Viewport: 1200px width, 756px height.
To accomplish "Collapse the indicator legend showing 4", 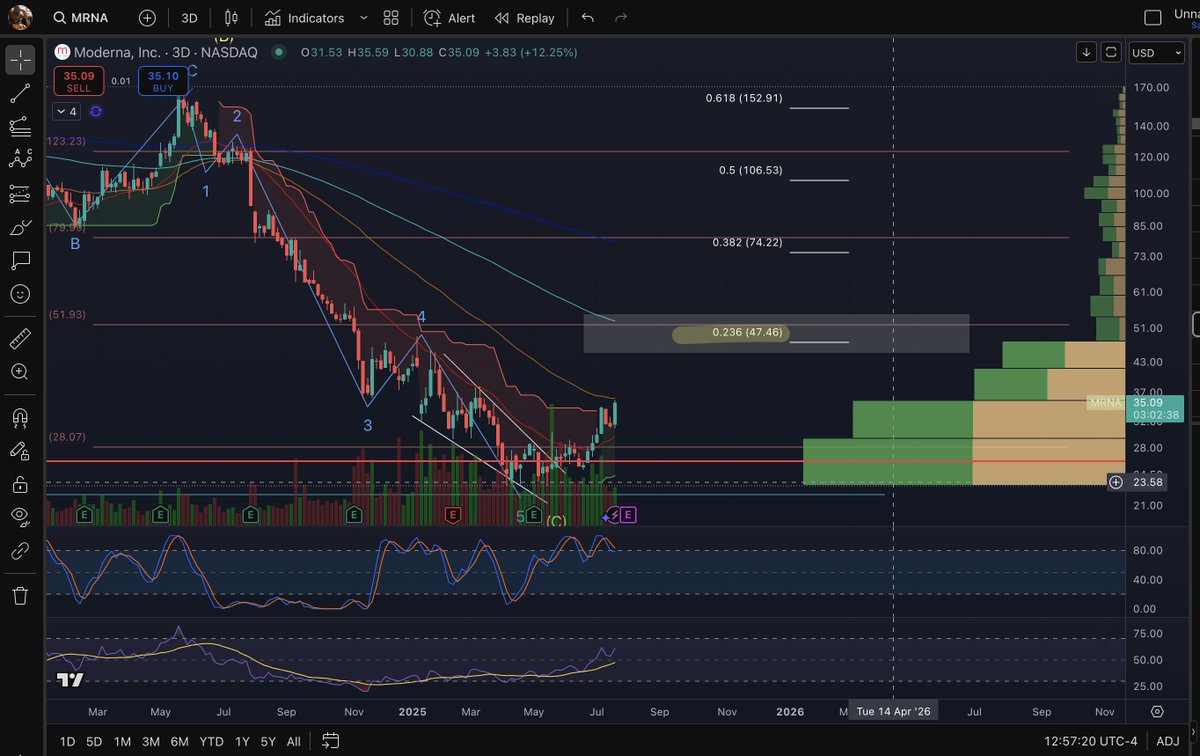I will pyautogui.click(x=67, y=112).
